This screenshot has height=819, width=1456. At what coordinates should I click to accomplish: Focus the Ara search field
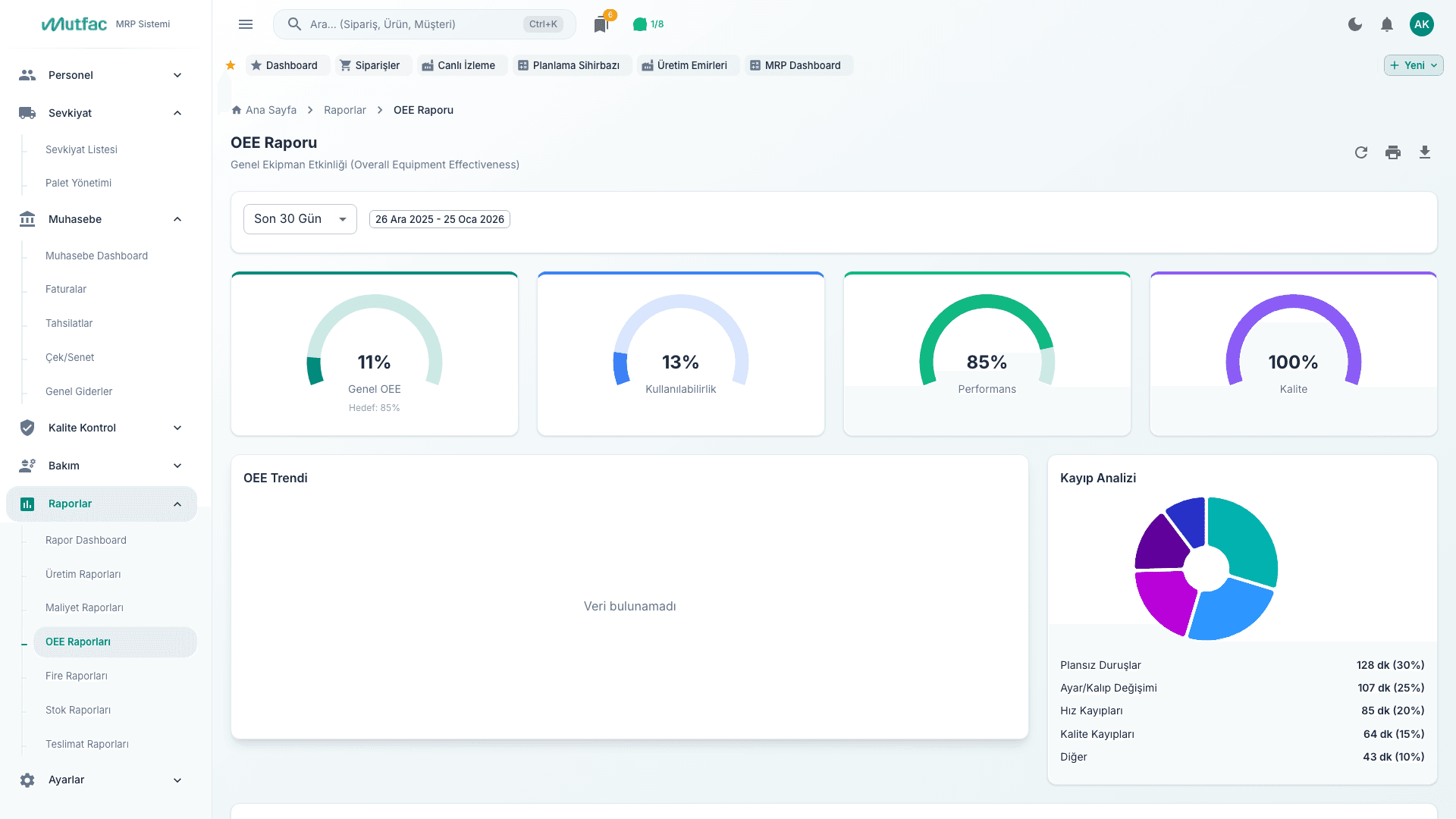point(425,24)
